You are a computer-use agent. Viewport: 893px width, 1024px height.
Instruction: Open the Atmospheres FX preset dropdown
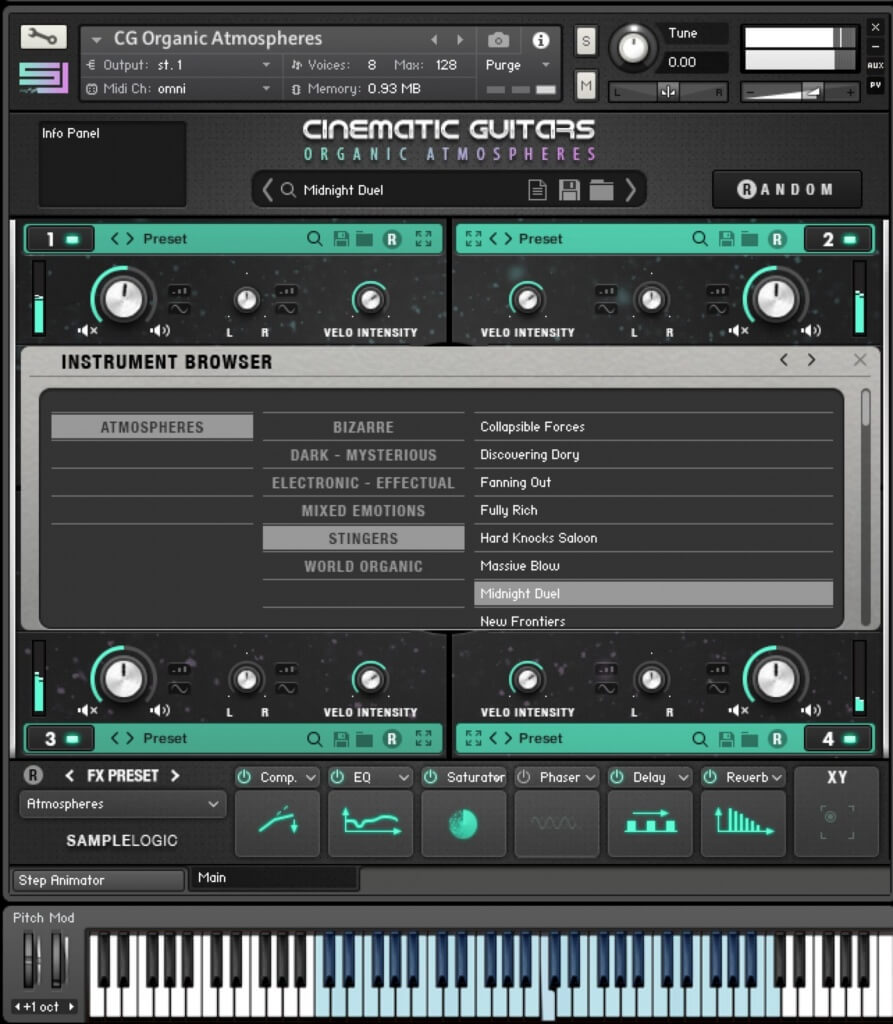click(122, 804)
